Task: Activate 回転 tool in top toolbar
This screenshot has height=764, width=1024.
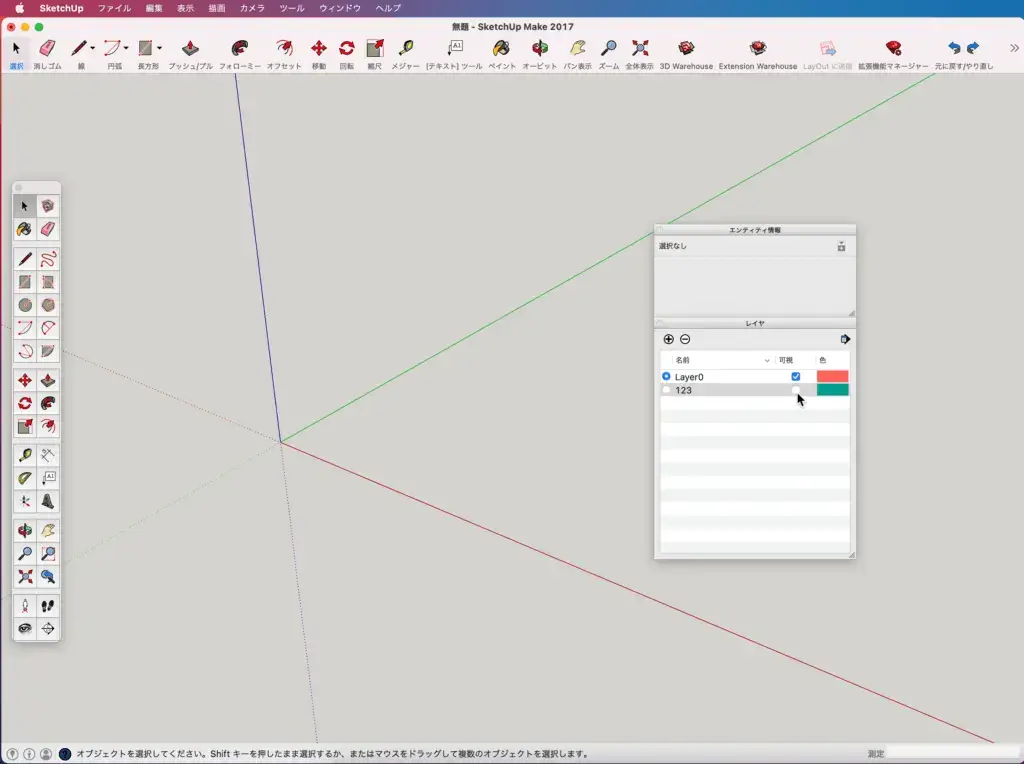Action: tap(347, 54)
